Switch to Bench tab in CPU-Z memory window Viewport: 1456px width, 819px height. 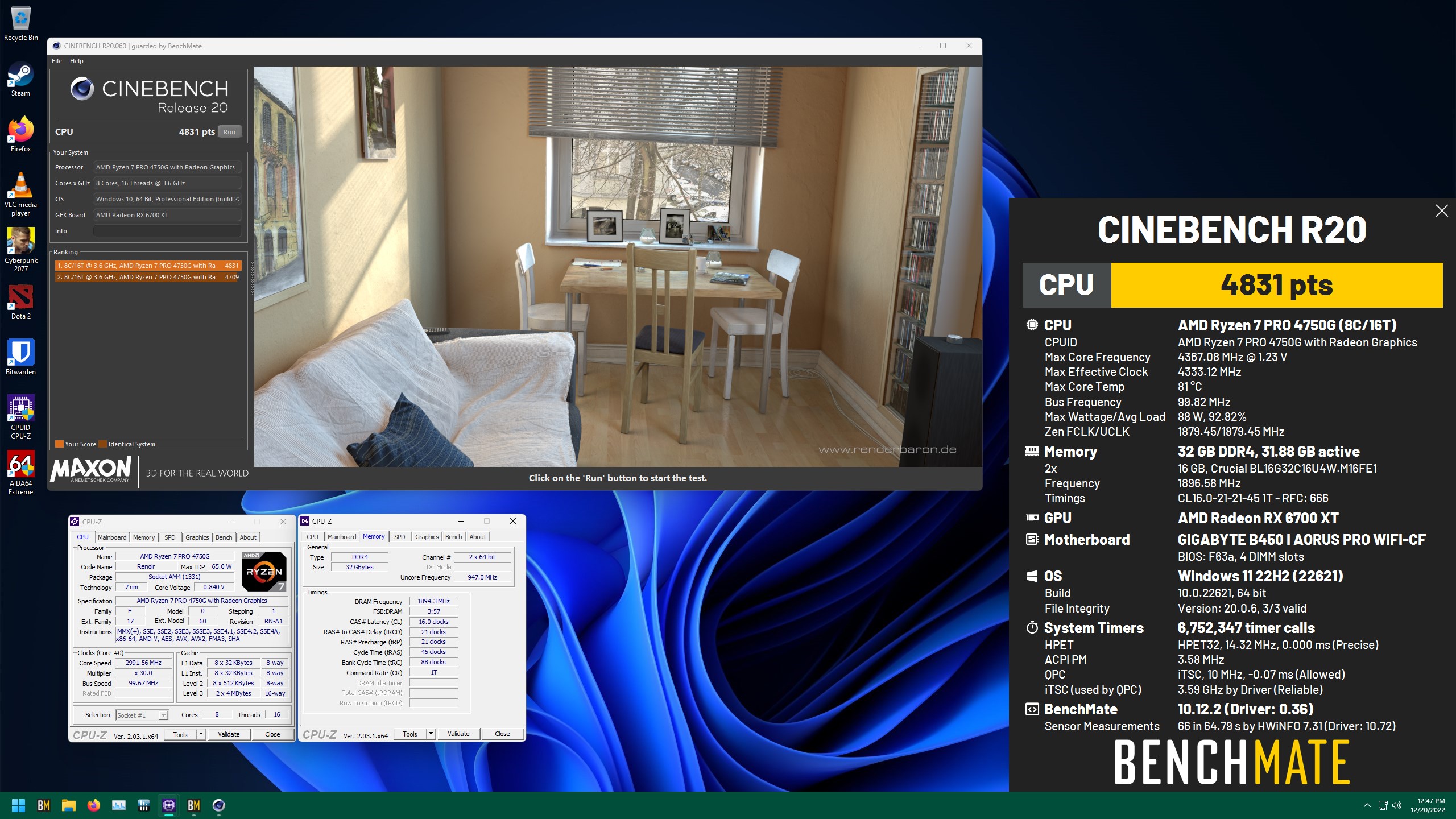click(x=454, y=537)
